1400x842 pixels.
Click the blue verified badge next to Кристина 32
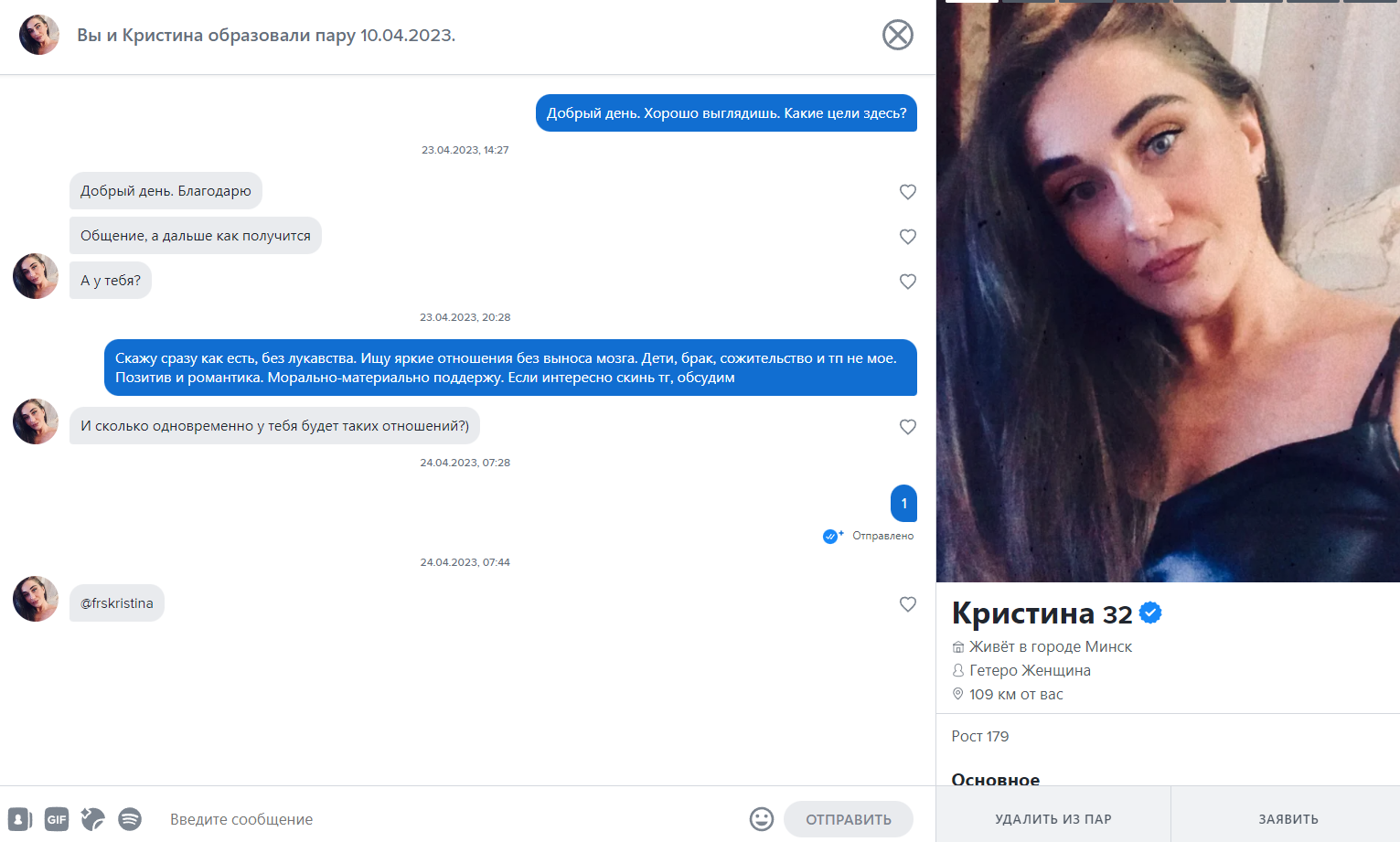tap(1150, 613)
